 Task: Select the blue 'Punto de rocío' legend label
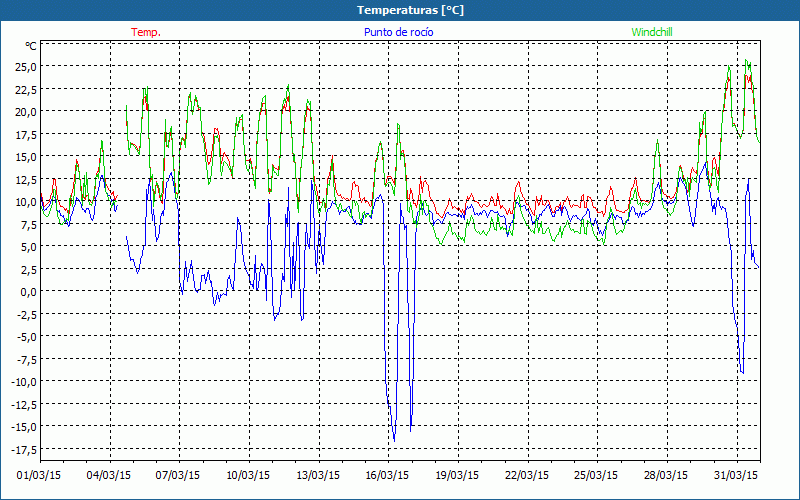[398, 32]
